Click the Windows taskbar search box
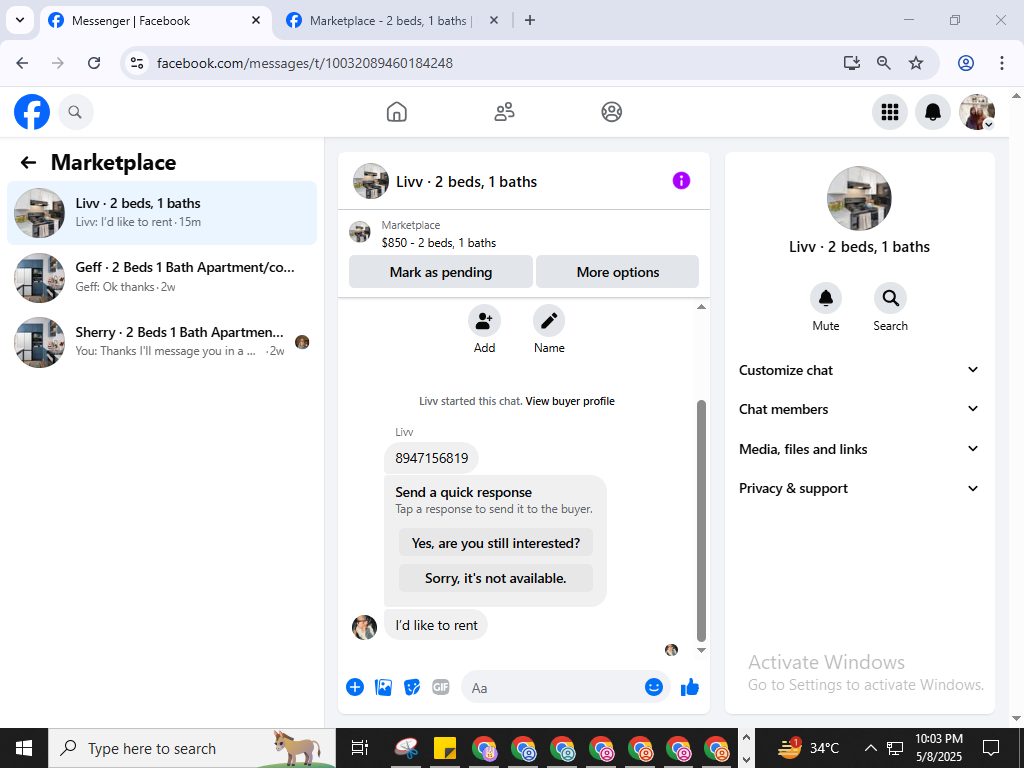 (x=192, y=748)
